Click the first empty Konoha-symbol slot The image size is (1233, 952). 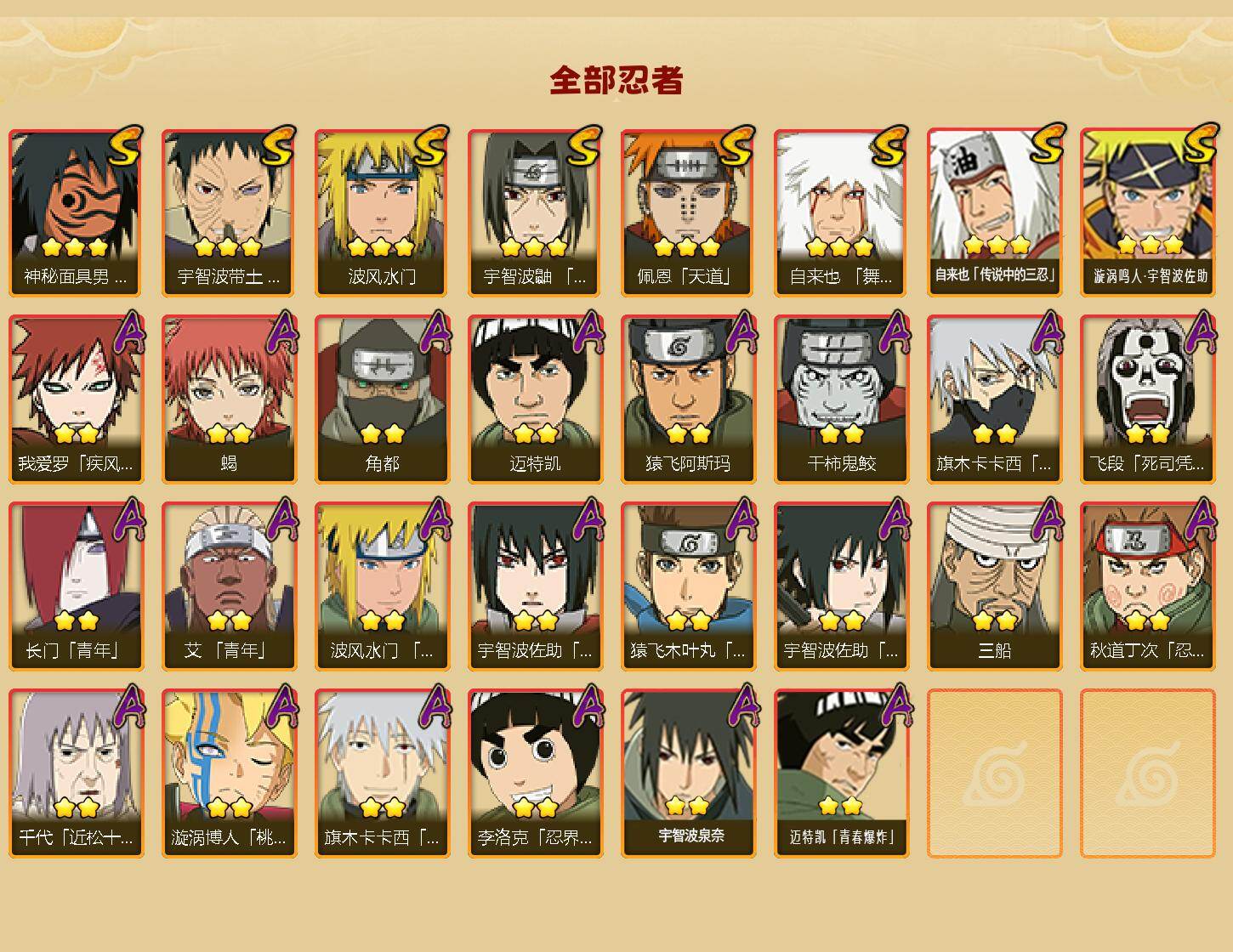click(x=994, y=773)
